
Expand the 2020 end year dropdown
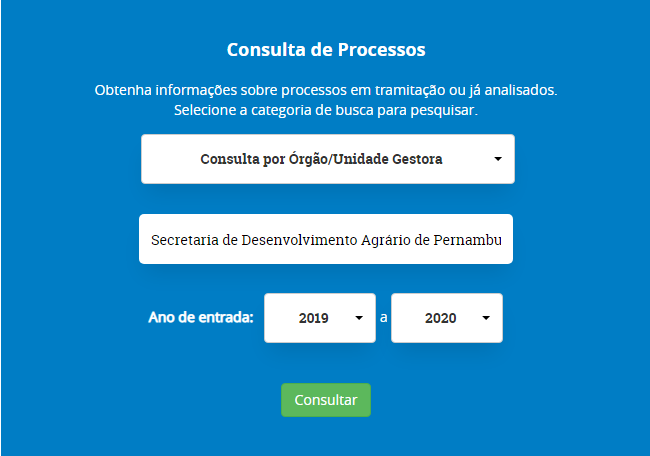click(446, 318)
